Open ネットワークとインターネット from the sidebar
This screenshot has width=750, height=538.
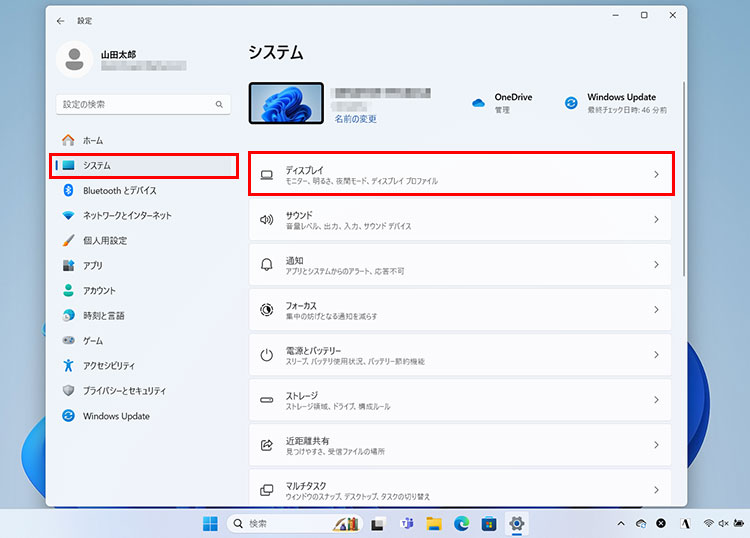tap(126, 215)
